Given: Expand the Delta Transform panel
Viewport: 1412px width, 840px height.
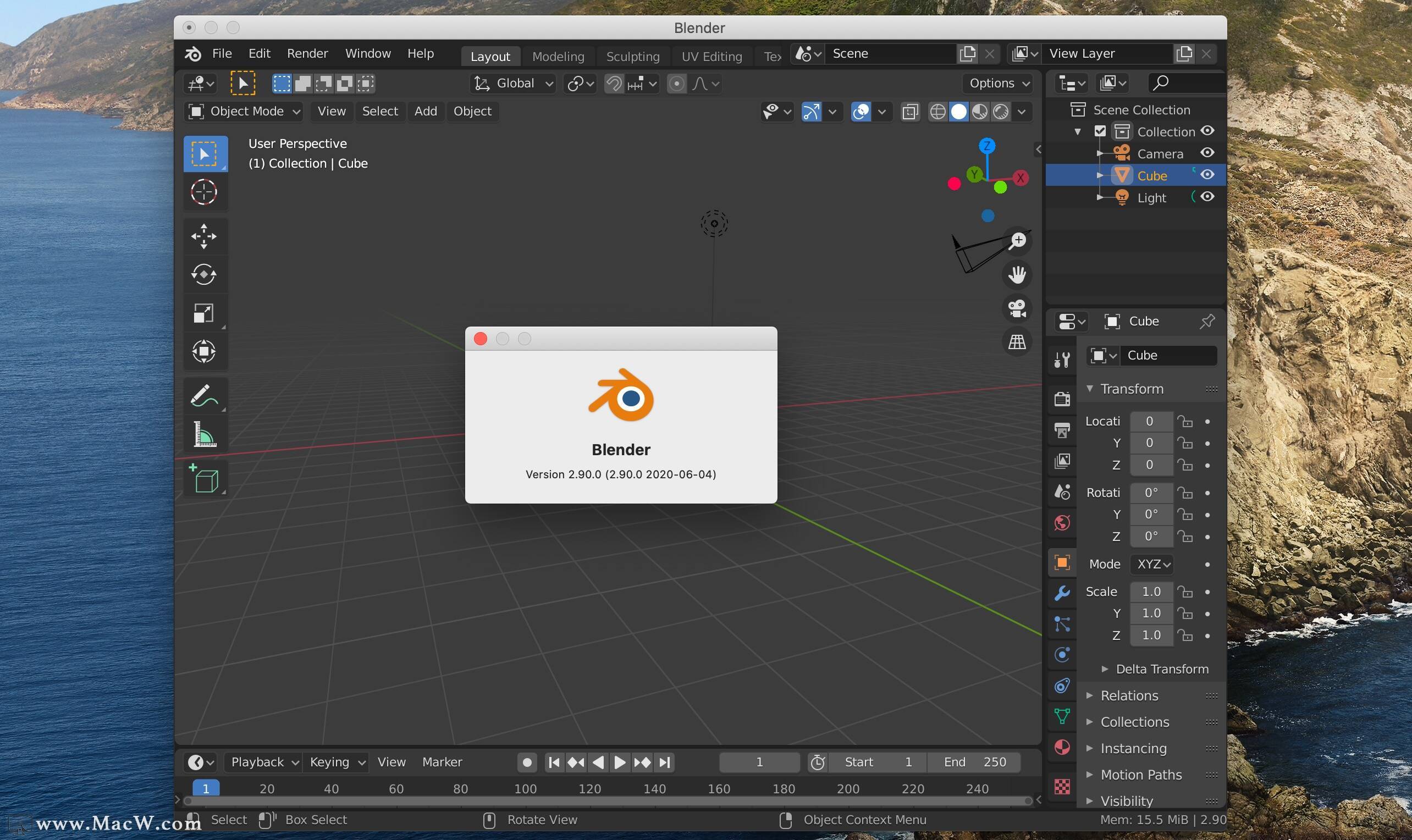Looking at the screenshot, I should tap(1155, 669).
